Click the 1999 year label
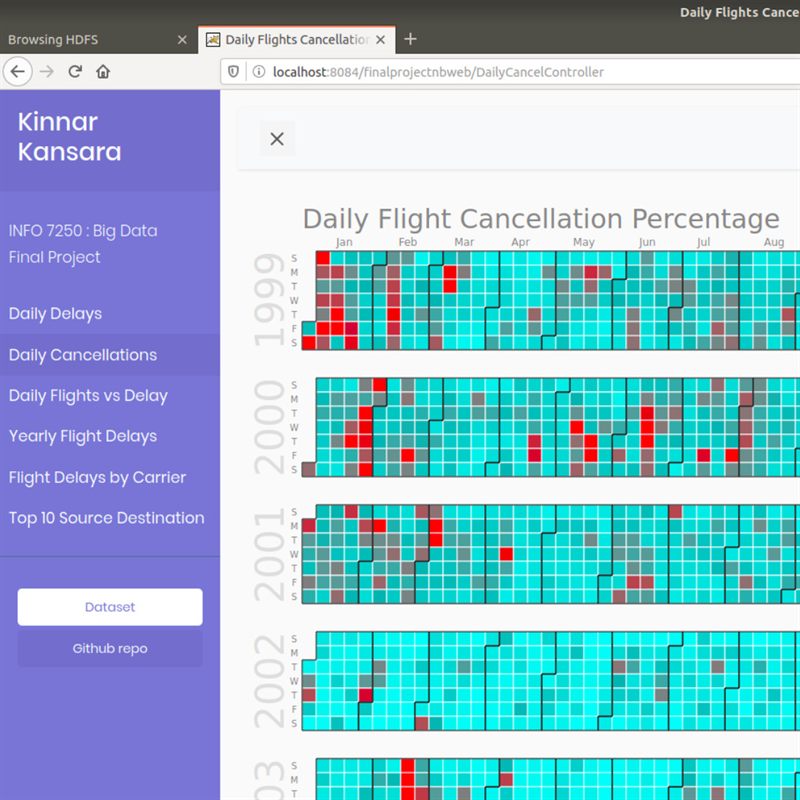Viewport: 800px width, 800px height. [269, 300]
